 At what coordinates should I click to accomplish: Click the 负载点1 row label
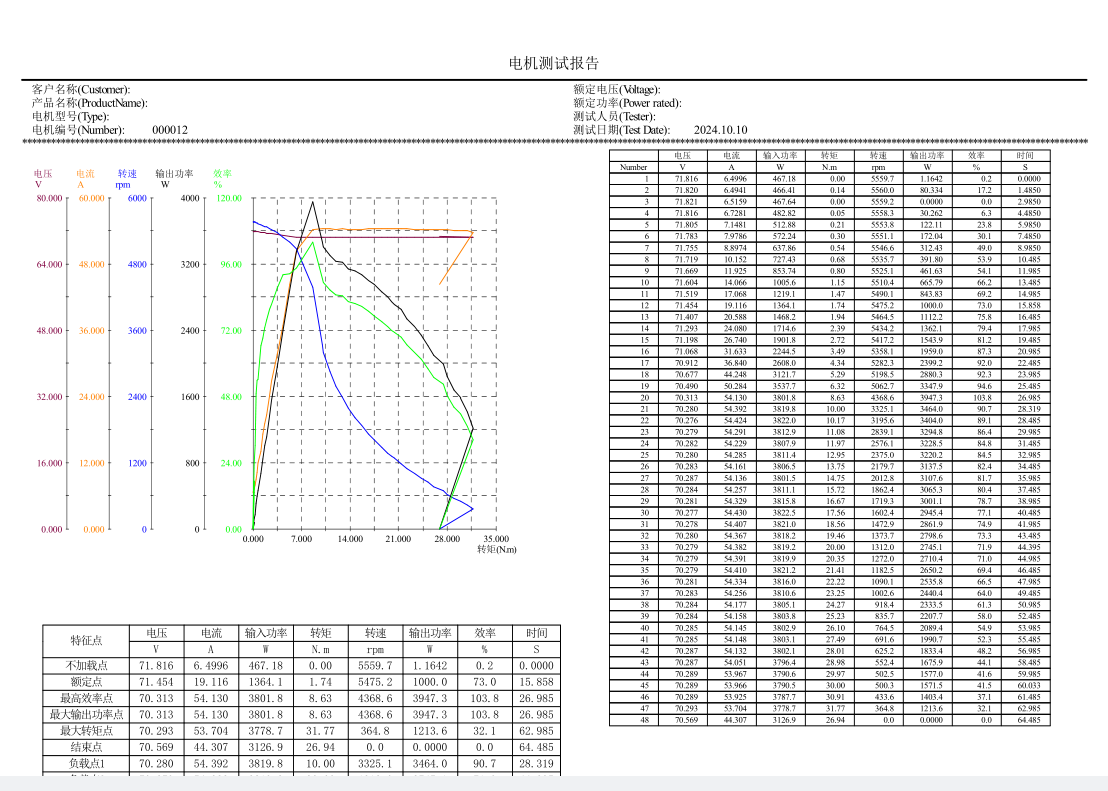(86, 763)
